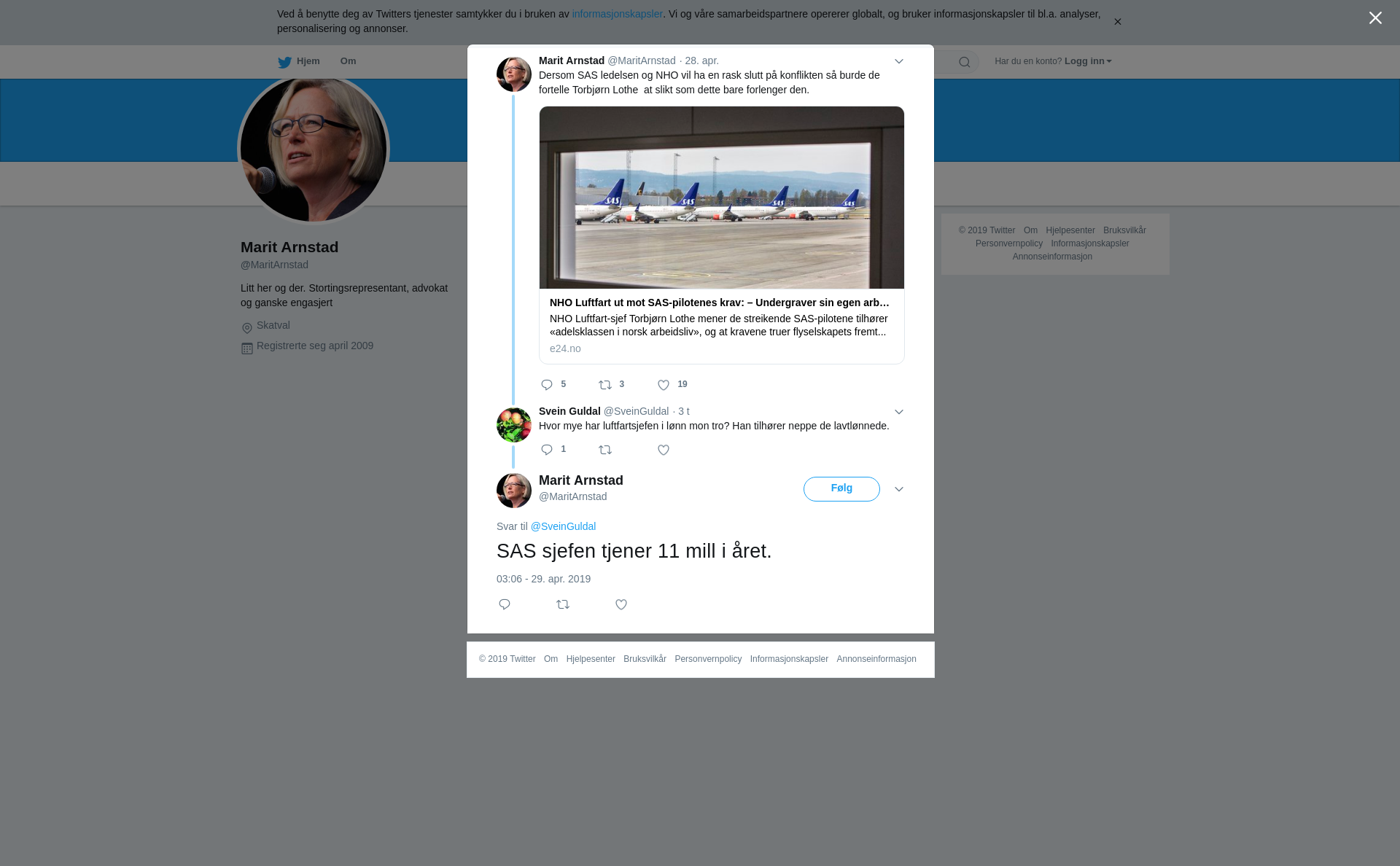
Task: Retweet the tweet with 3 retweets
Action: [x=605, y=385]
